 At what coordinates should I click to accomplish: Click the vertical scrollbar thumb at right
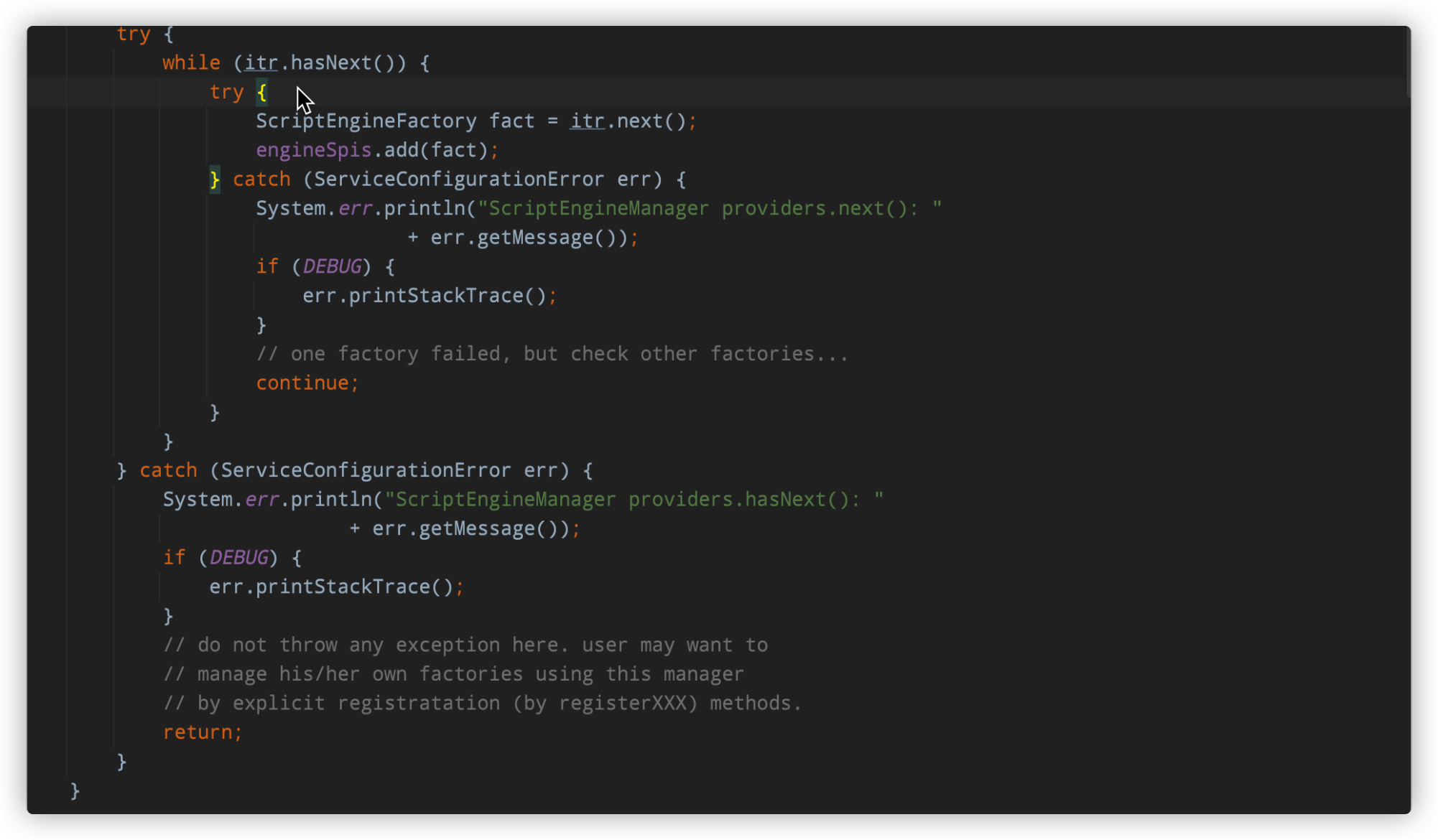1409,63
